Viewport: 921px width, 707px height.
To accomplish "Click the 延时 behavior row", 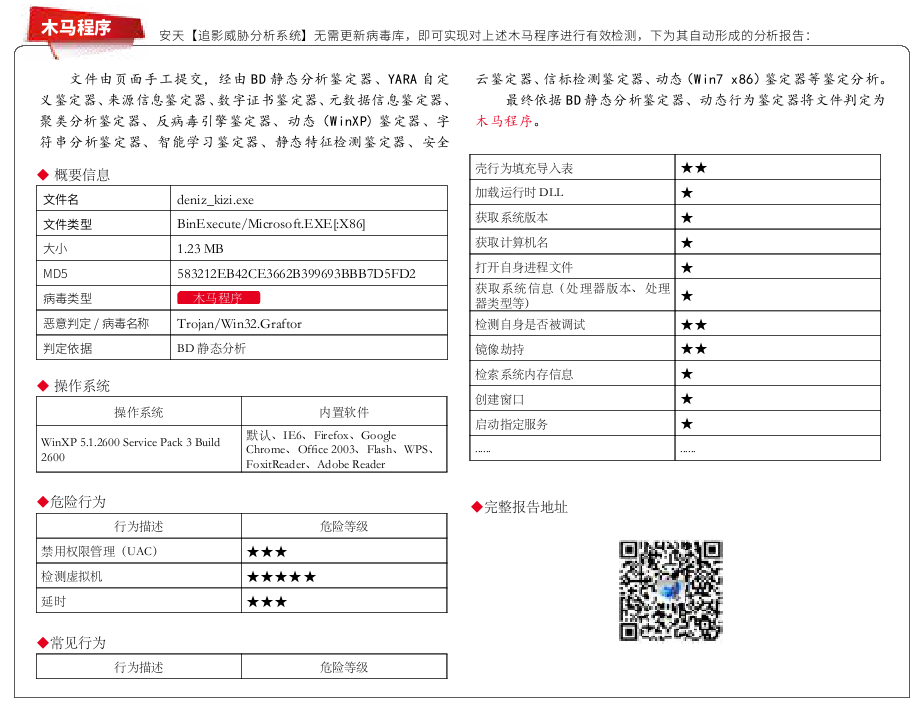I will click(241, 601).
